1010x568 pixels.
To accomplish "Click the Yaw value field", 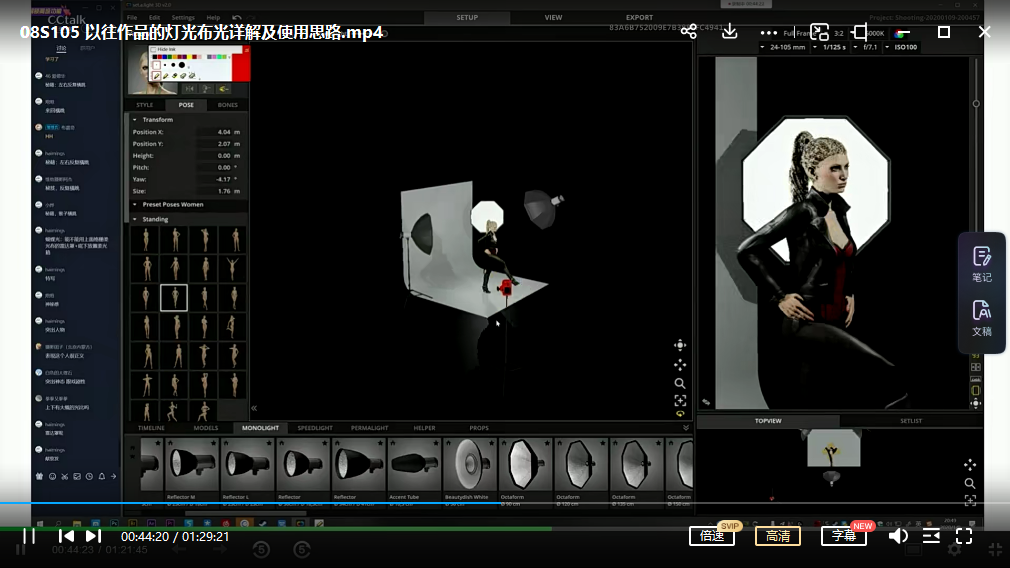I will point(219,179).
